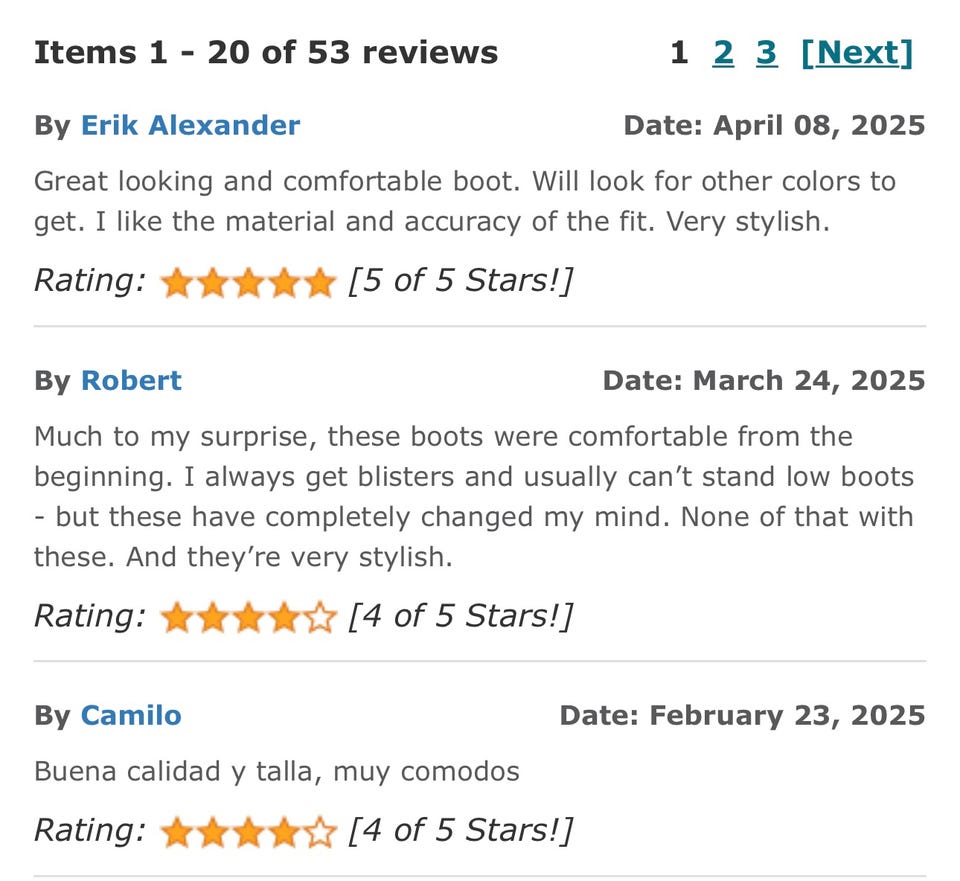Click the "Items 1 - 20 of 53 reviews" heading
Image resolution: width=960 pixels, height=881 pixels.
tap(266, 52)
